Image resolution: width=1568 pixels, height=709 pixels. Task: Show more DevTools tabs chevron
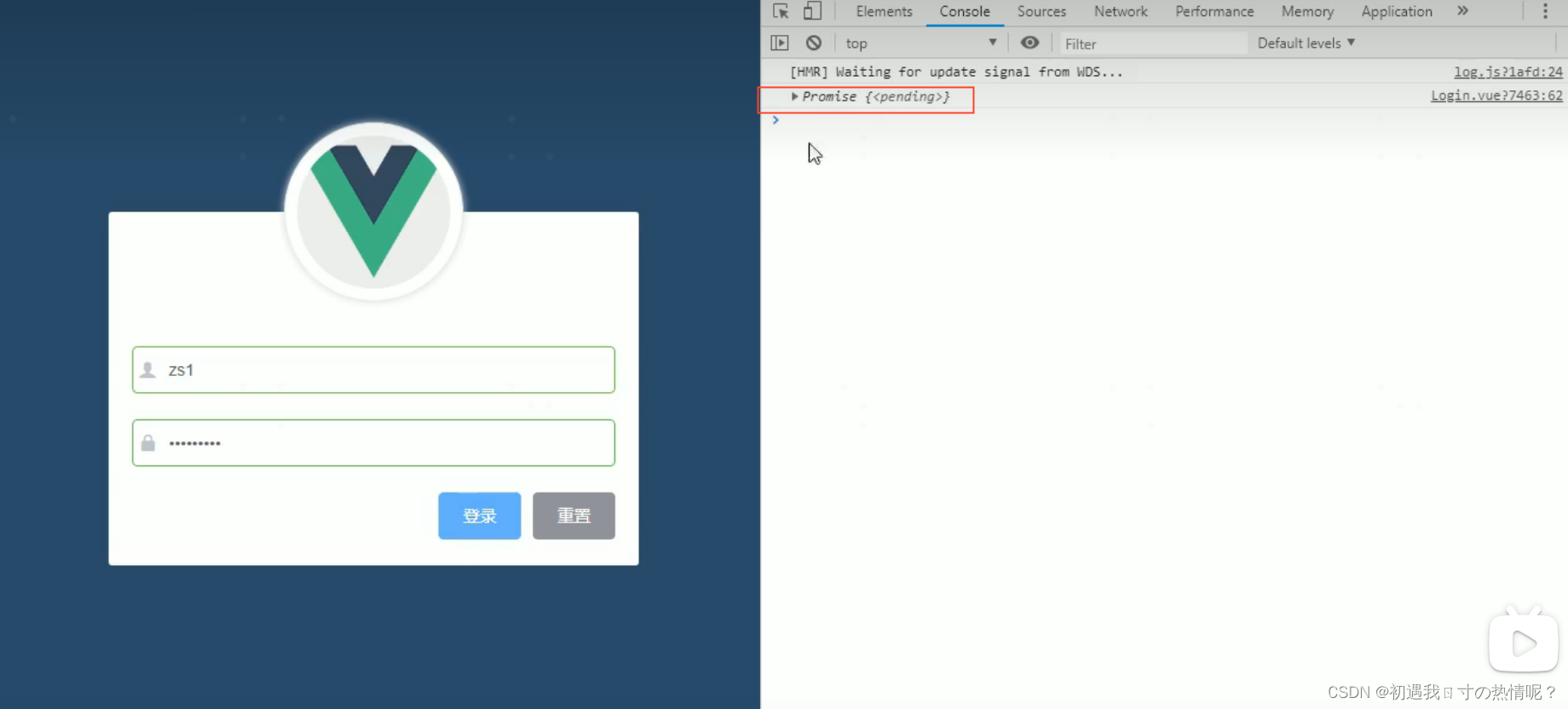pos(1462,11)
